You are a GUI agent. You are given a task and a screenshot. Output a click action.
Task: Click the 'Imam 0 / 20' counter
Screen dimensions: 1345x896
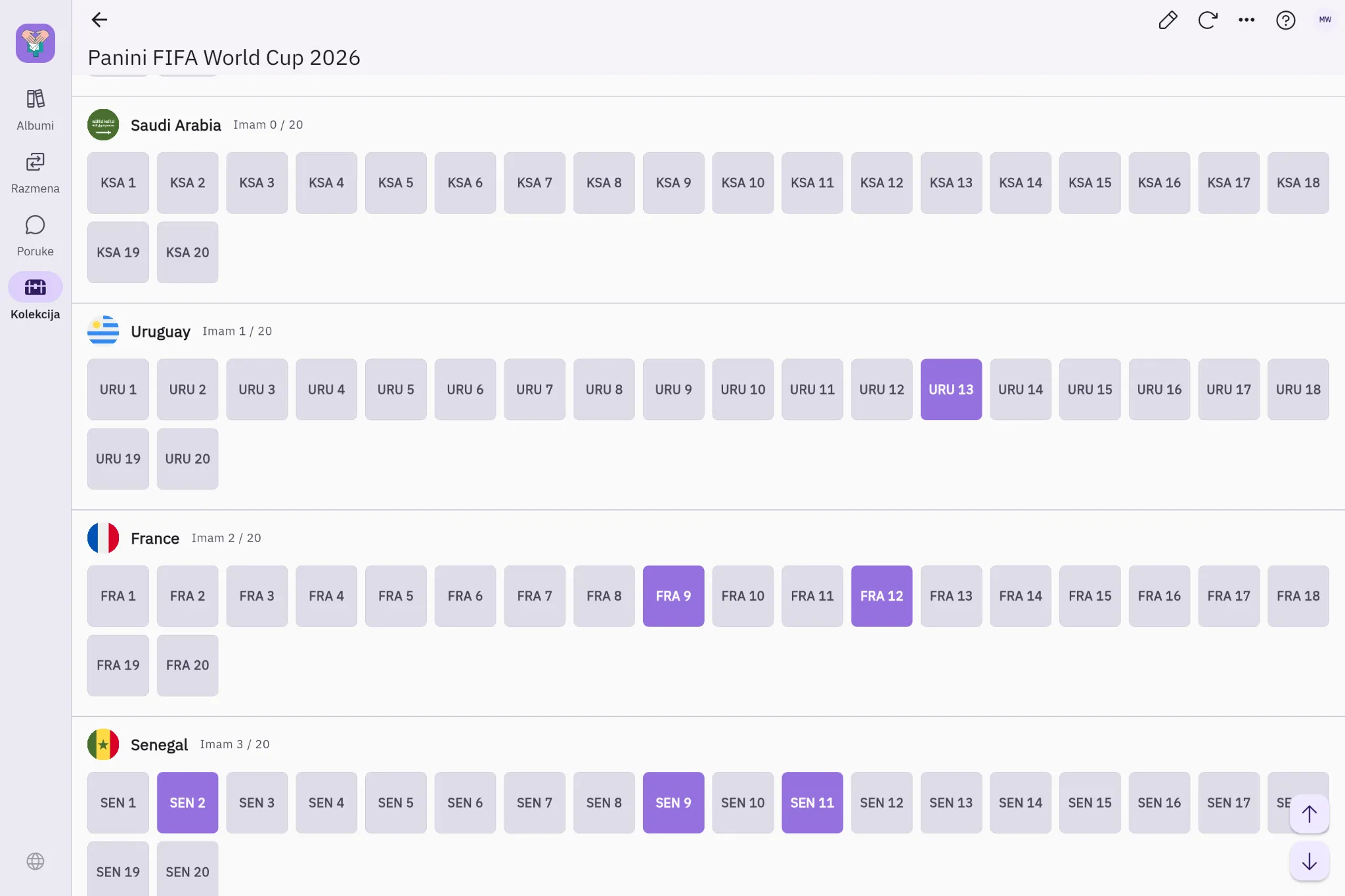pyautogui.click(x=268, y=125)
